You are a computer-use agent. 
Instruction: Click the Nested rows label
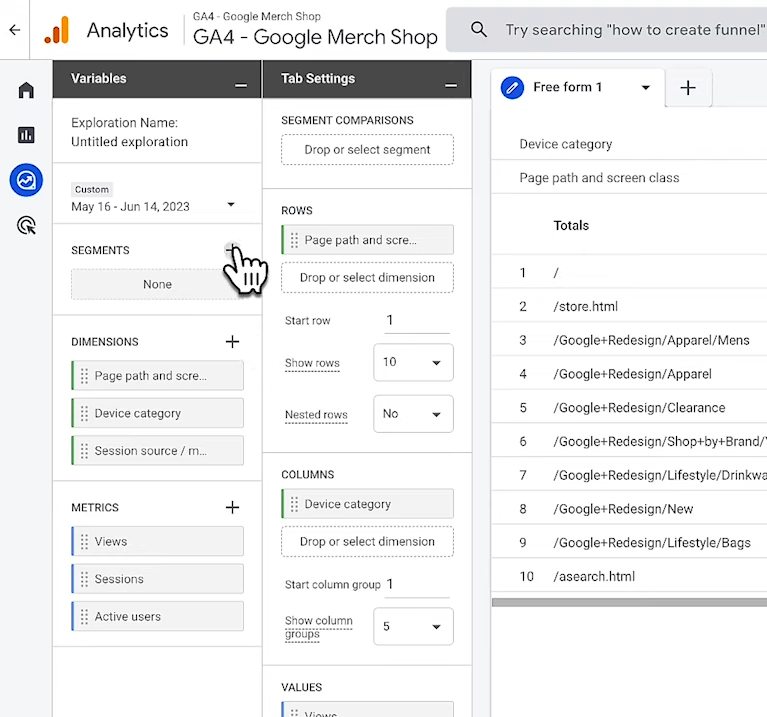click(x=316, y=415)
